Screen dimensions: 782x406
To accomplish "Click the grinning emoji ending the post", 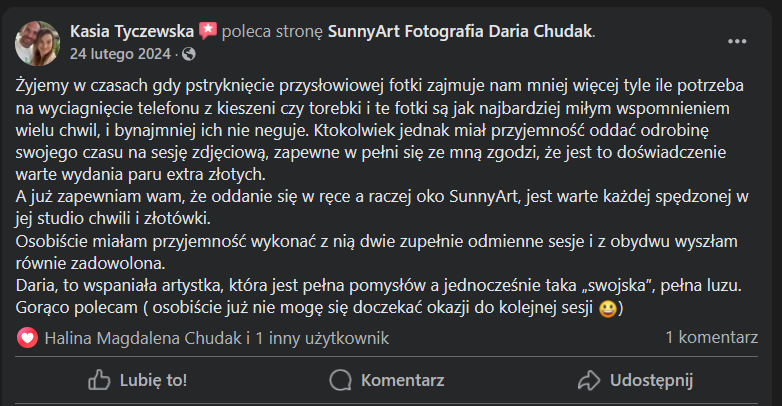I will pos(606,309).
